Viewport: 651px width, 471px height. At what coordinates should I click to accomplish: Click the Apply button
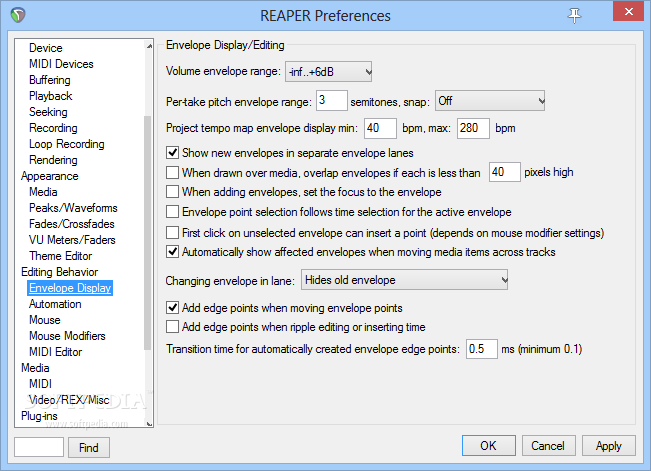pos(609,446)
